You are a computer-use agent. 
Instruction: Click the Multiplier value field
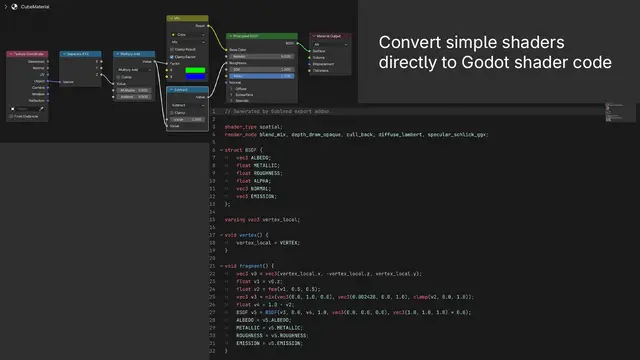[134, 90]
